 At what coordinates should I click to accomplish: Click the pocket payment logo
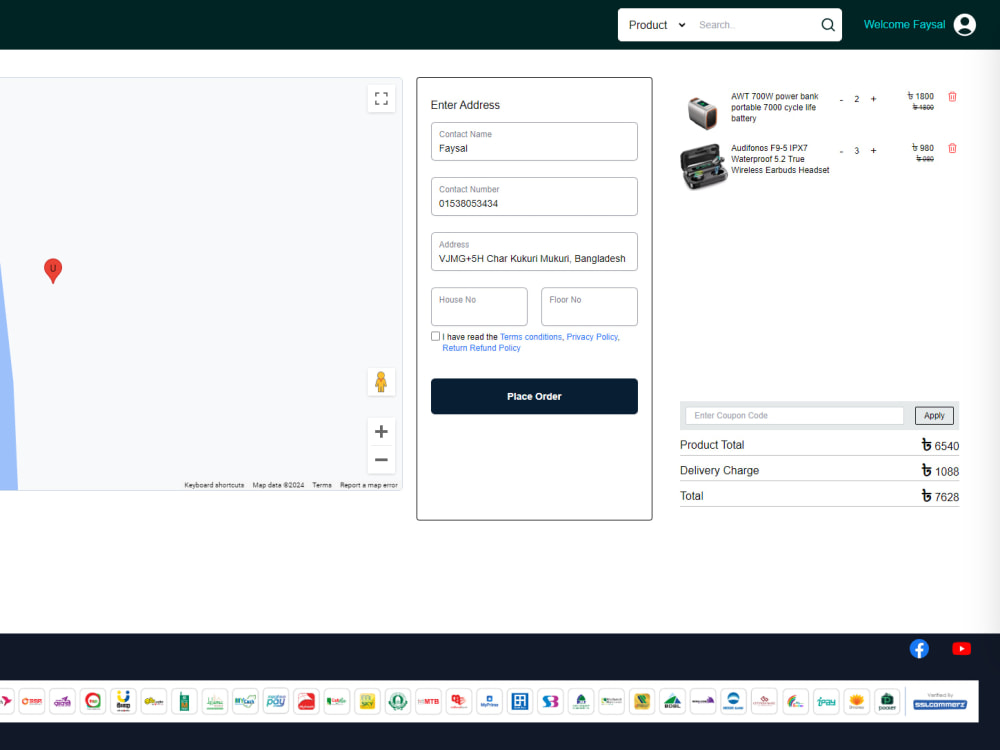tap(887, 702)
